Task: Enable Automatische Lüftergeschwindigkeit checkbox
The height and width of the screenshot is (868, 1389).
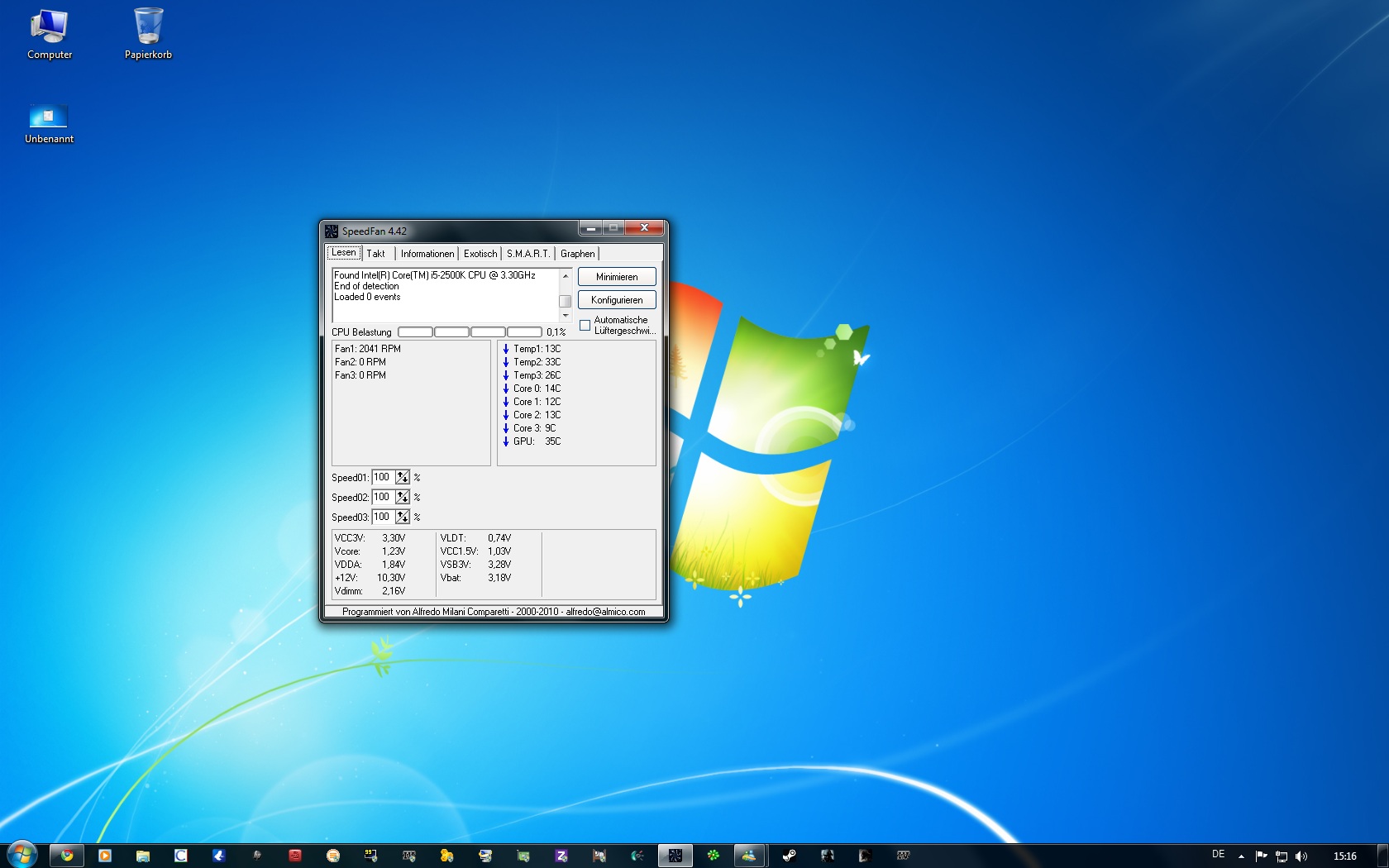Action: click(x=585, y=326)
